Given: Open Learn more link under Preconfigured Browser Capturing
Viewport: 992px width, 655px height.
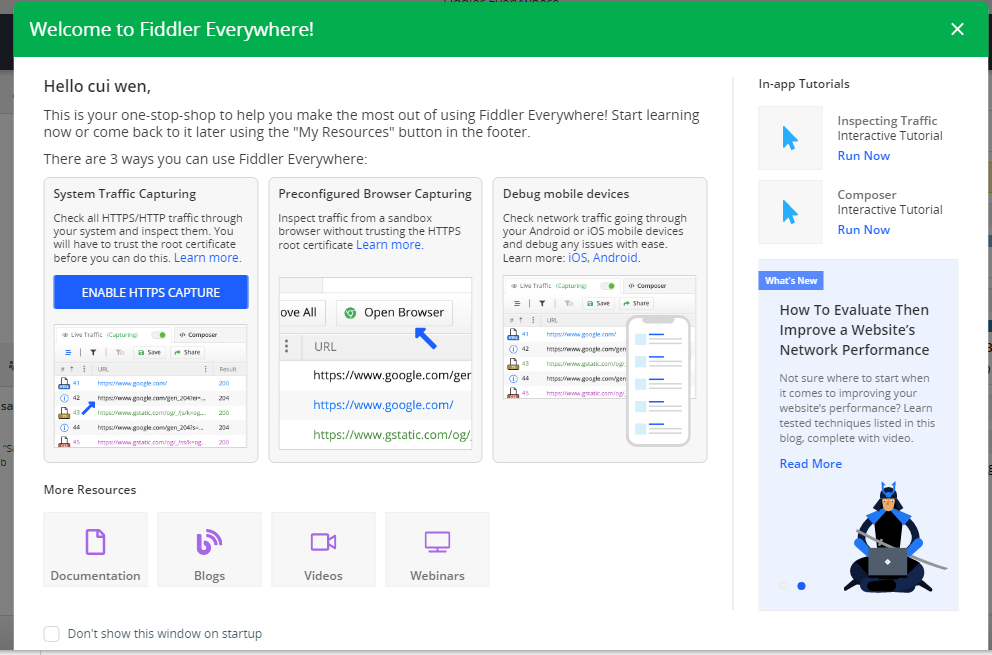Looking at the screenshot, I should click(390, 244).
